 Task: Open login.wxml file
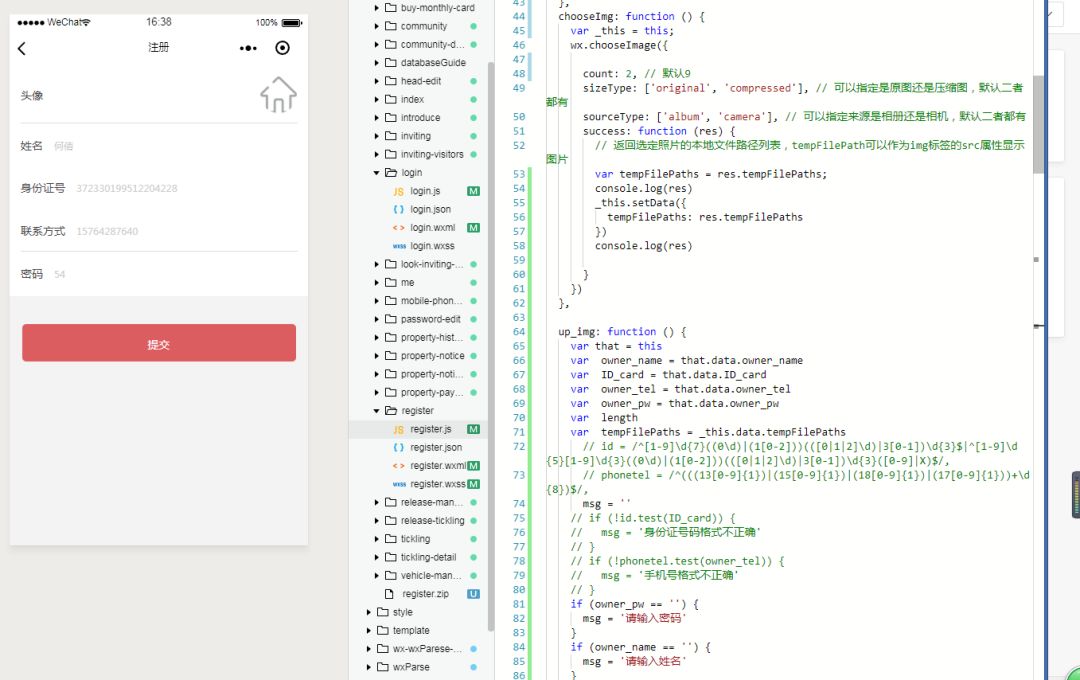433,227
